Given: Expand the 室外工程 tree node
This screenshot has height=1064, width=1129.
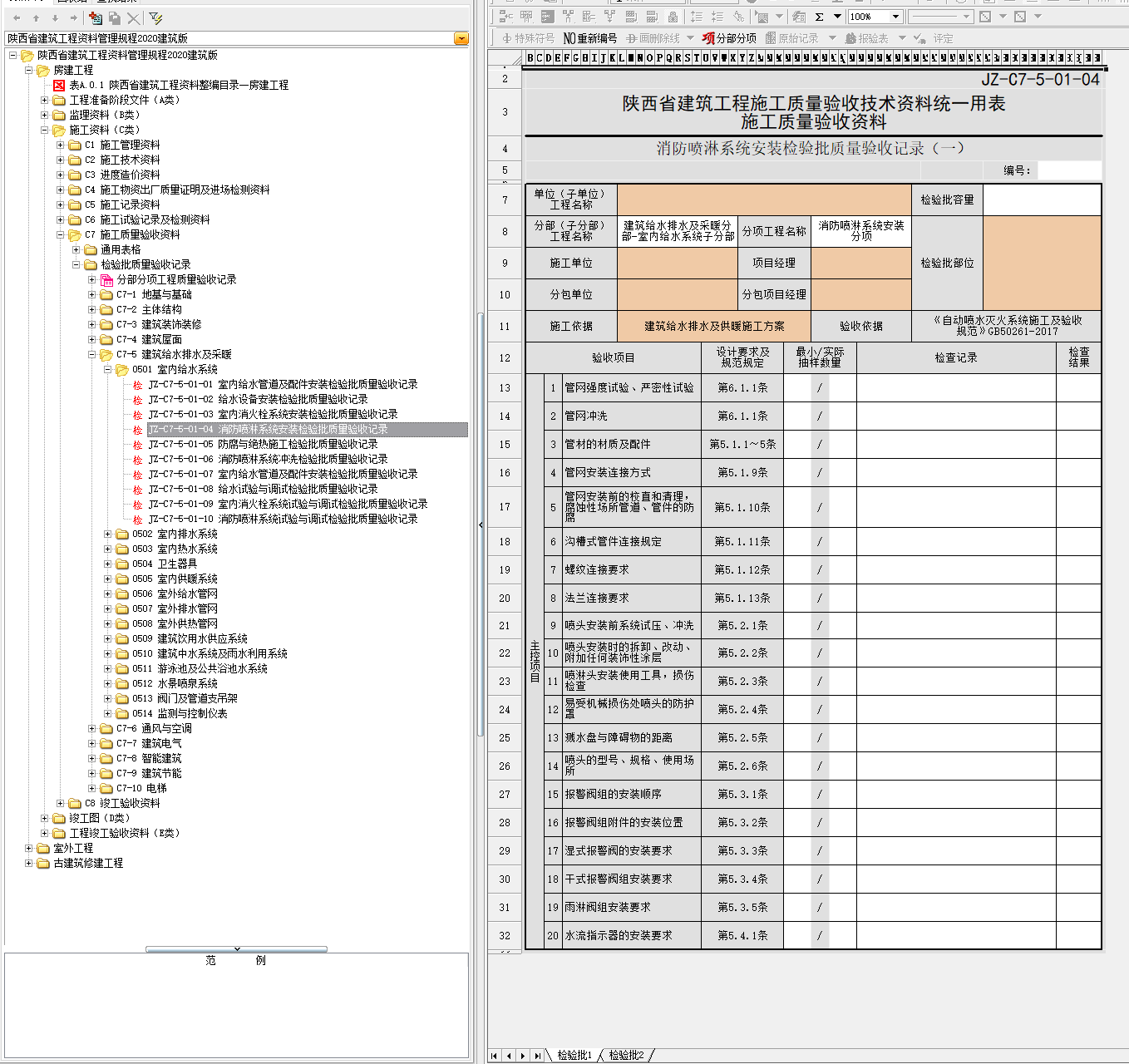Looking at the screenshot, I should (x=28, y=848).
